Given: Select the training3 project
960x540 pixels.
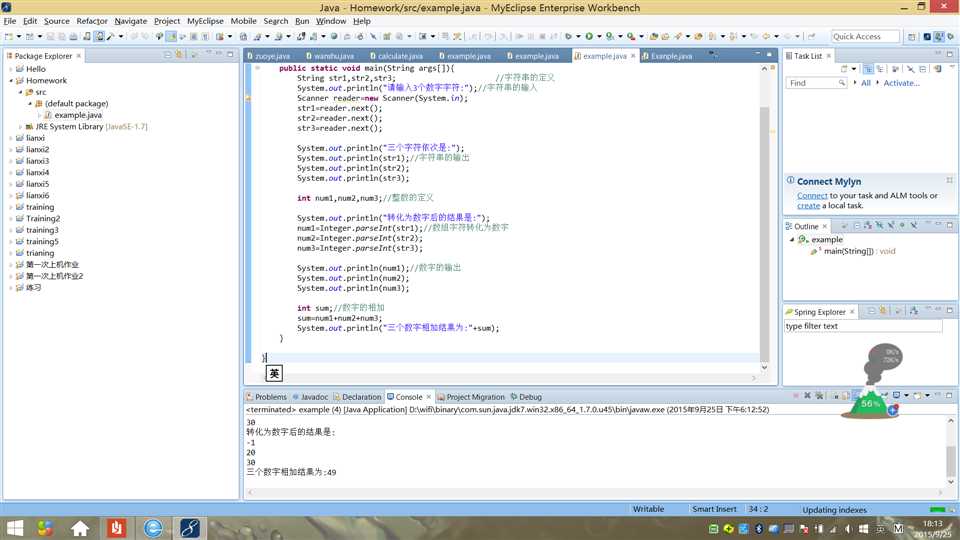Looking at the screenshot, I should (42, 230).
